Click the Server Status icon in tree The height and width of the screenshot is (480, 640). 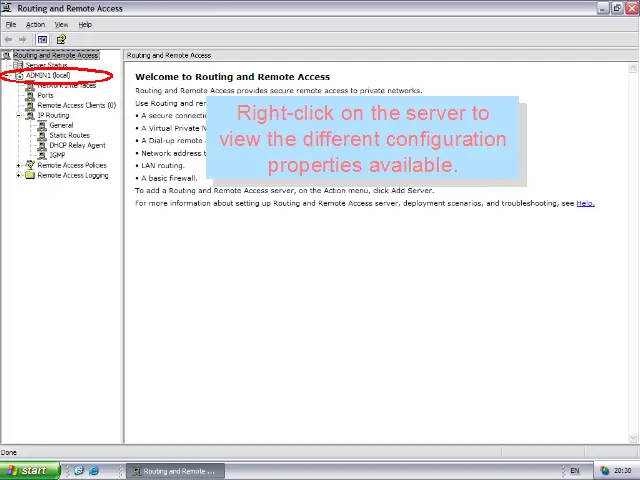pyautogui.click(x=18, y=65)
